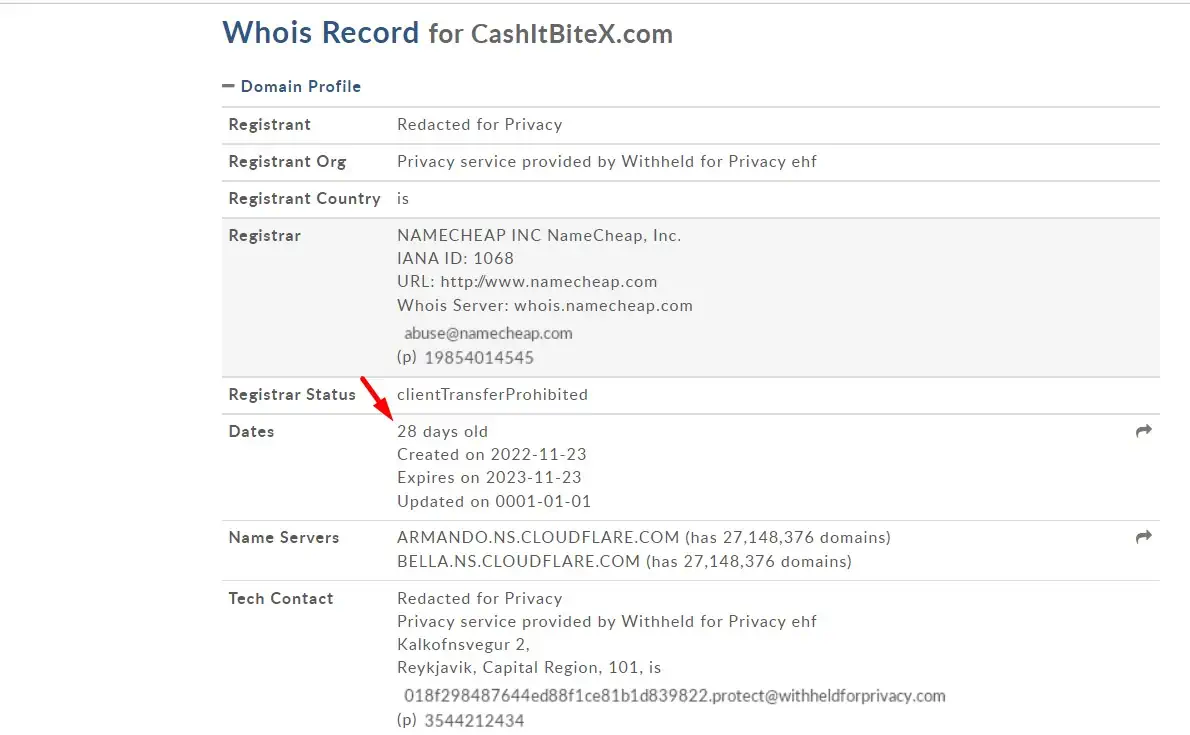Select the 'Created on 2022-11-23' line

coord(492,454)
